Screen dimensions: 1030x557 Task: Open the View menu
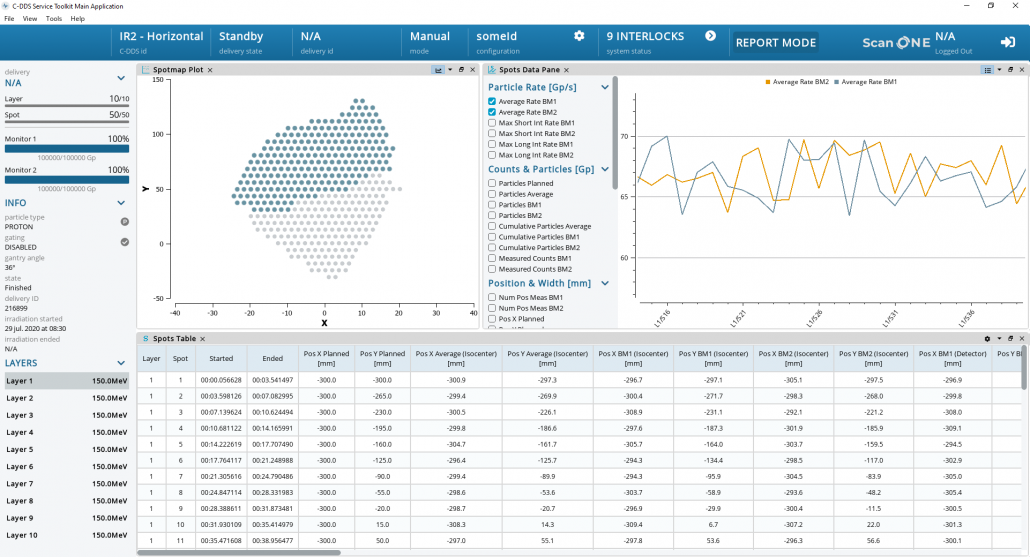coord(30,19)
